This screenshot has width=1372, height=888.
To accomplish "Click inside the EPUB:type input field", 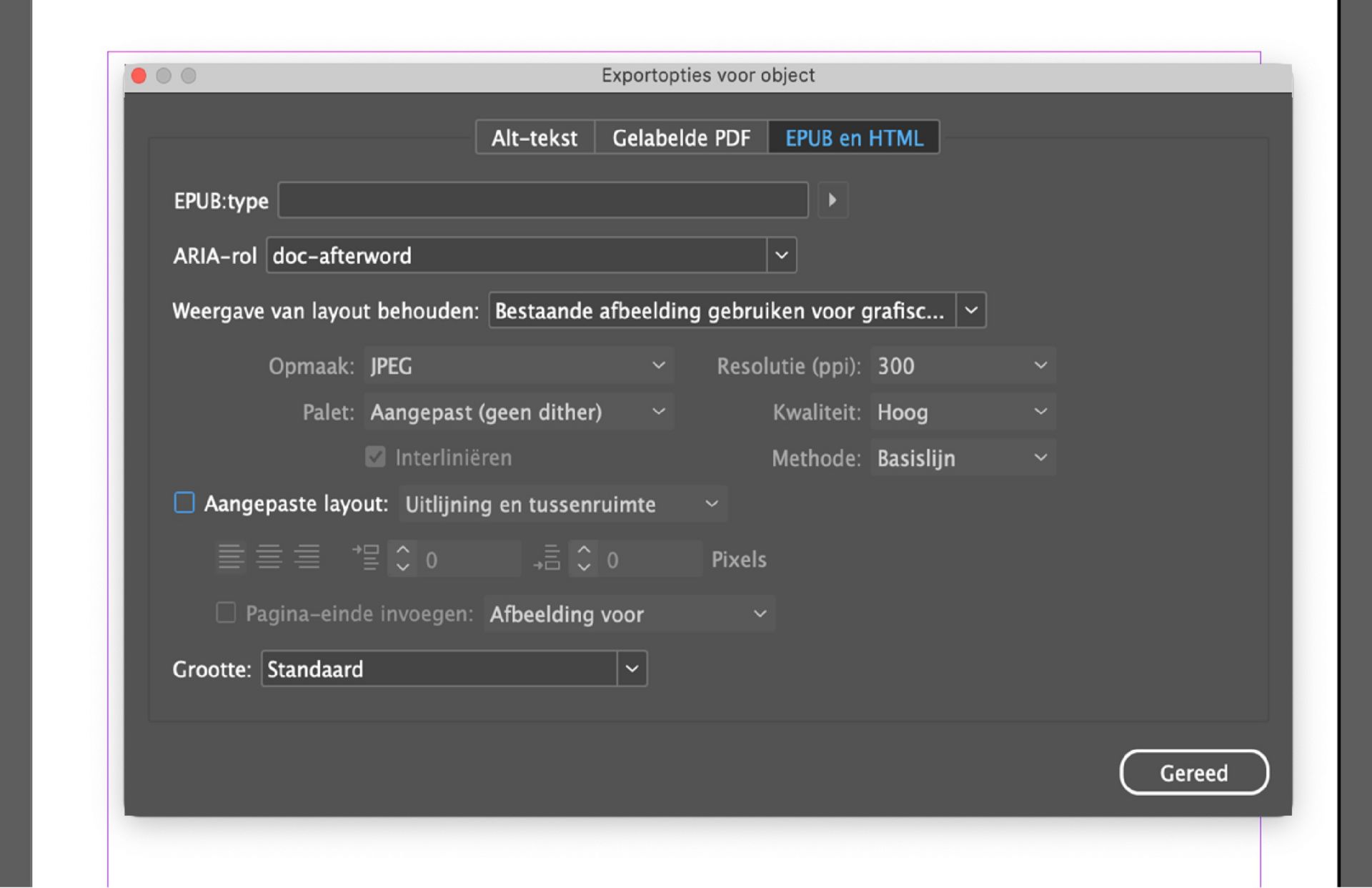I will click(x=543, y=200).
